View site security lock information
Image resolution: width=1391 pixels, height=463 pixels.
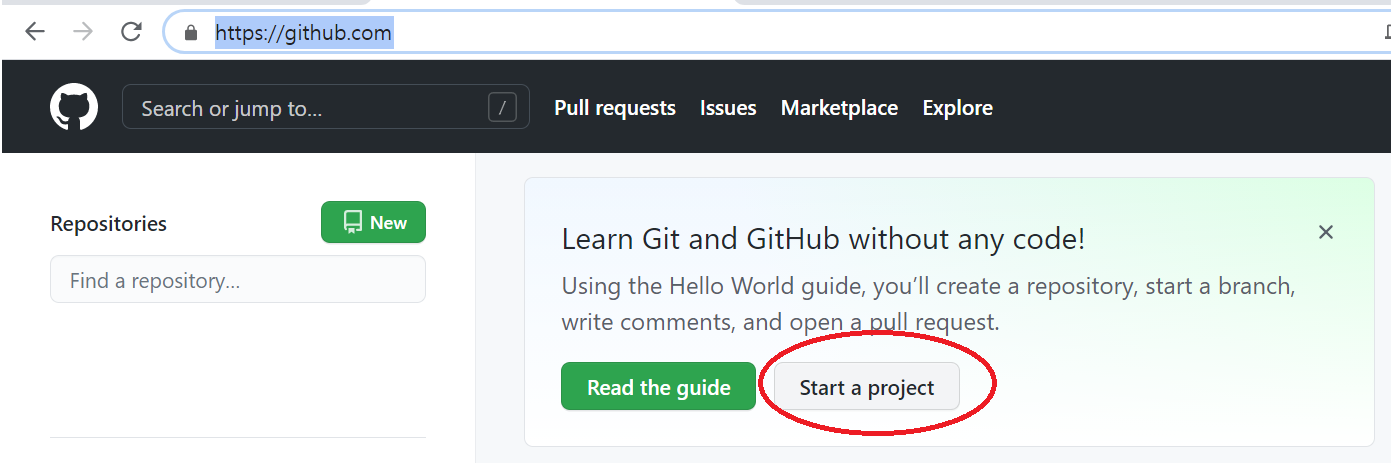point(192,33)
